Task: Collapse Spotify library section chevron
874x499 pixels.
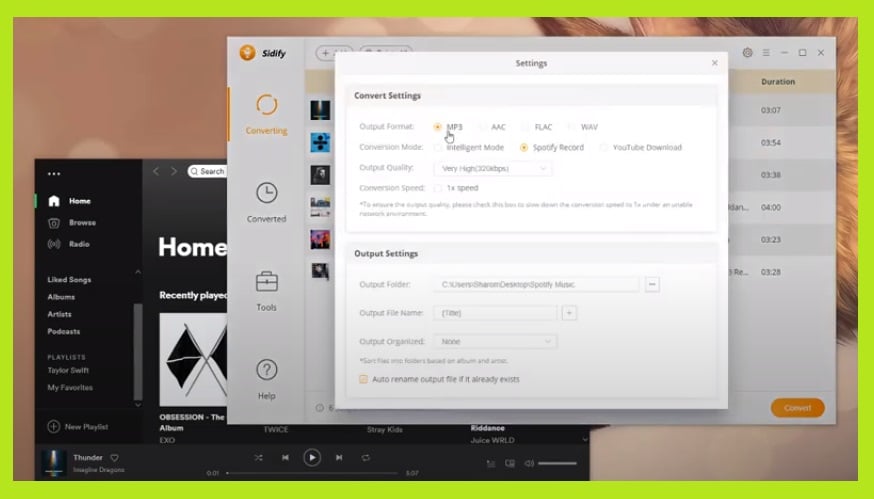Action: coord(138,272)
